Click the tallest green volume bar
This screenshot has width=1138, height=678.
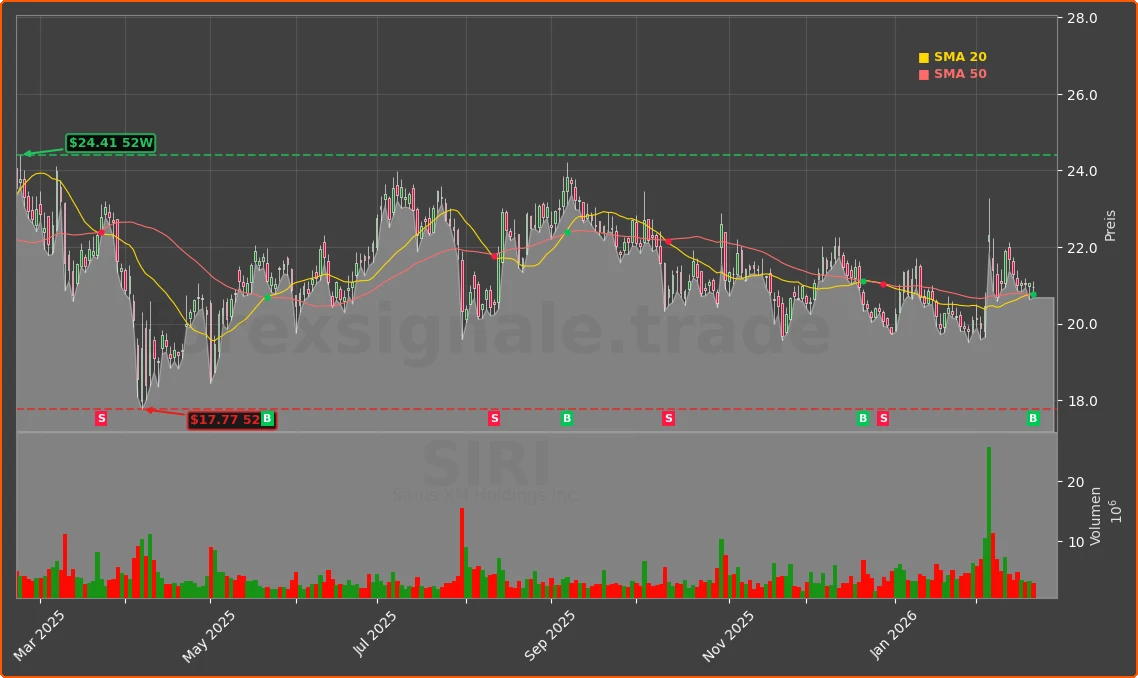click(989, 520)
